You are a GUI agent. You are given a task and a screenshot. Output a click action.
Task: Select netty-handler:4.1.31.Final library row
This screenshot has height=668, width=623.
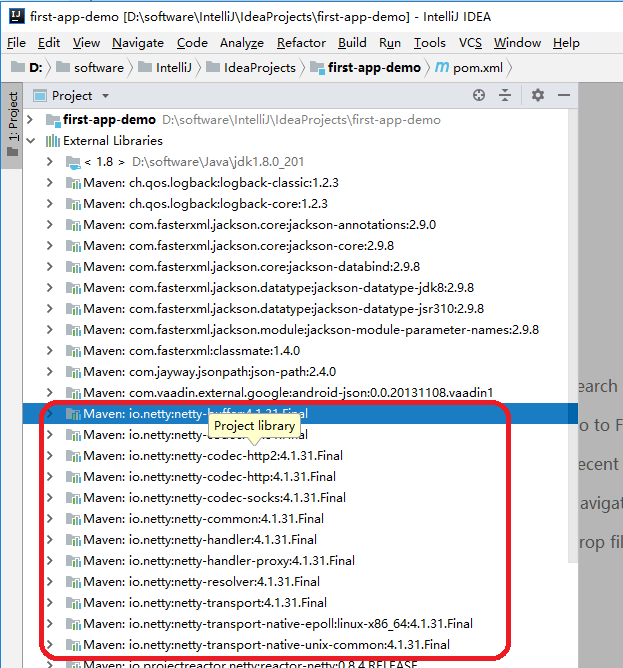pyautogui.click(x=300, y=539)
